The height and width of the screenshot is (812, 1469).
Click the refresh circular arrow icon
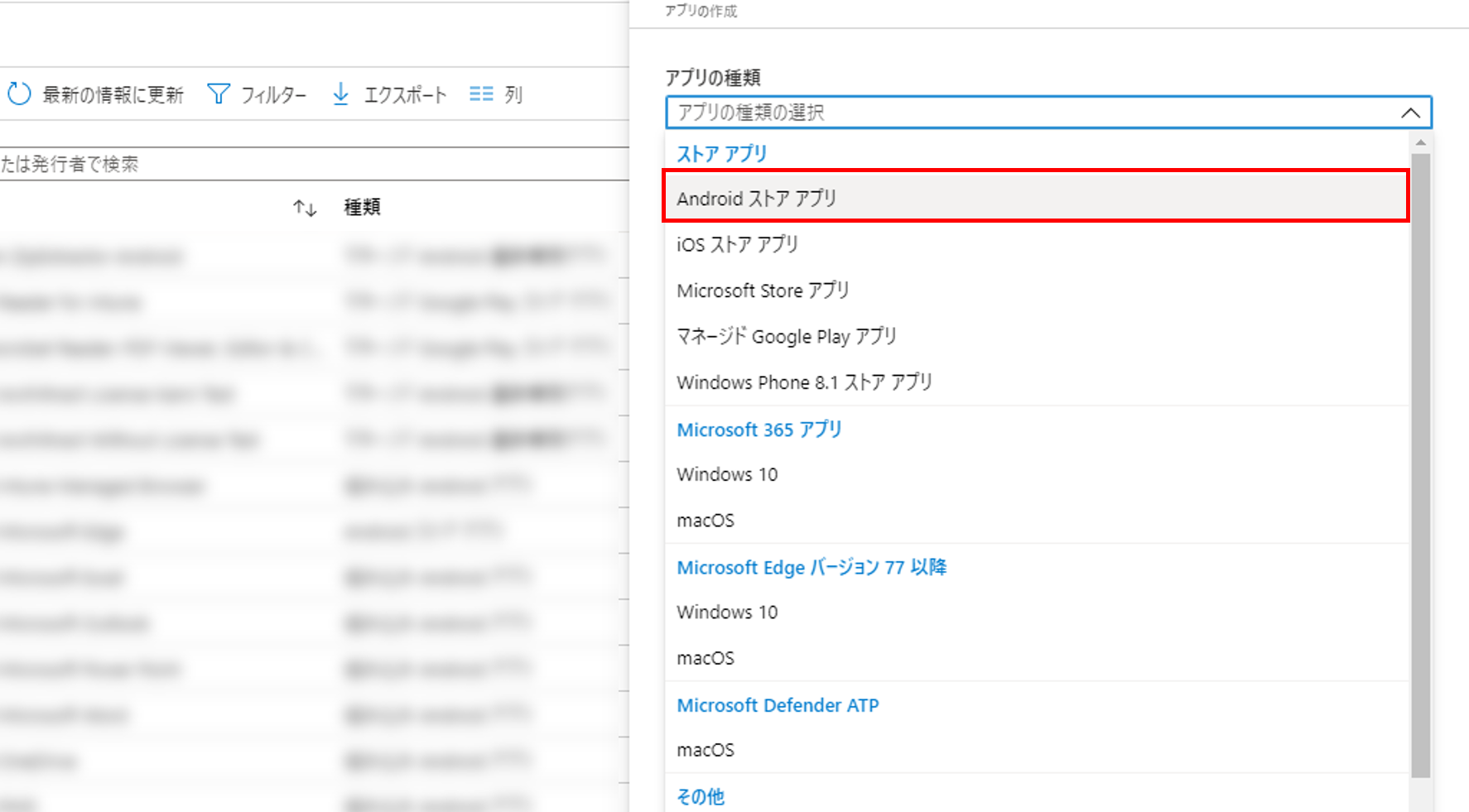tap(19, 94)
